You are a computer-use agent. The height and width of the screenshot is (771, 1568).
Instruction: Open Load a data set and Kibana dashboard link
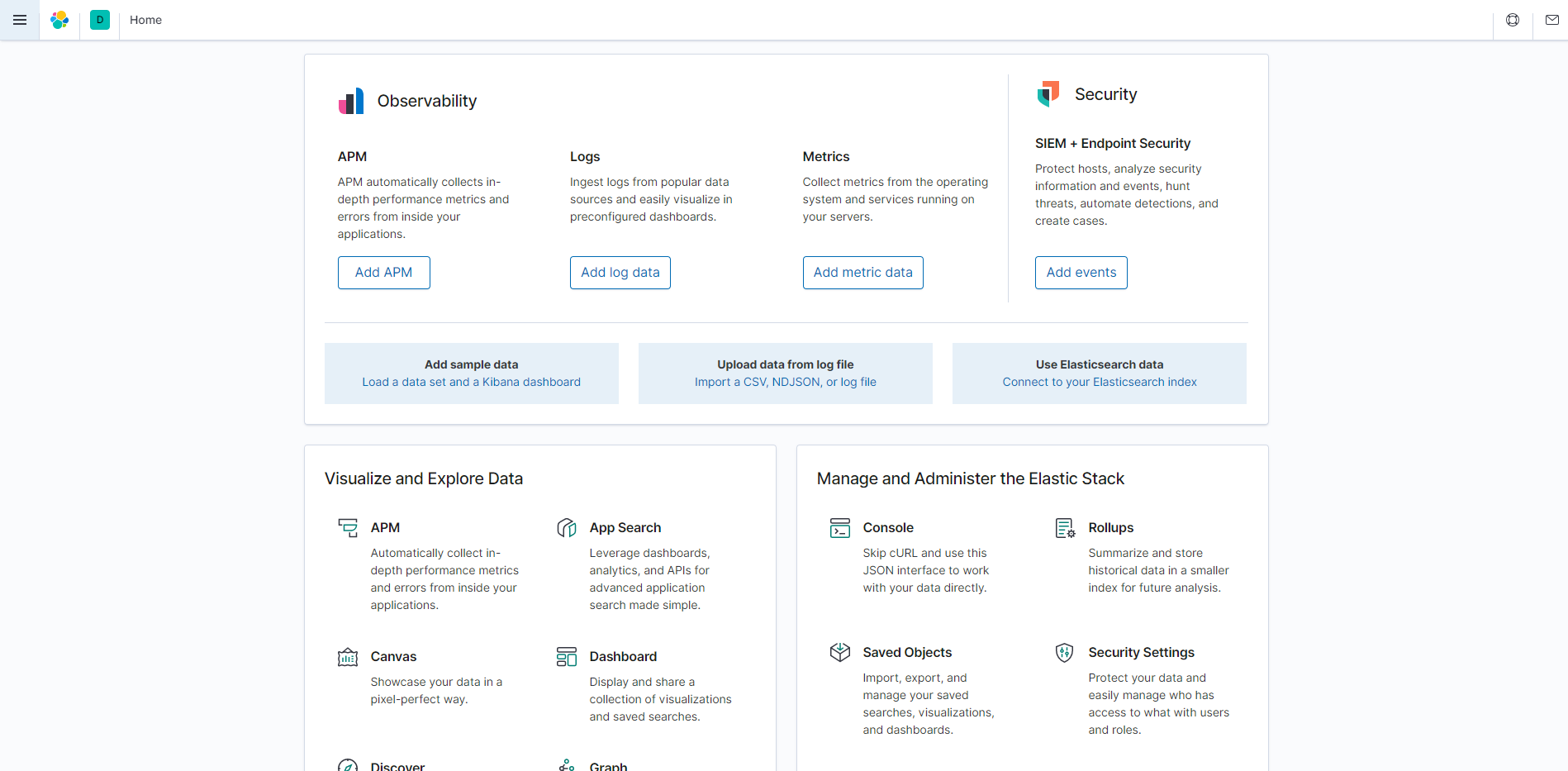(471, 382)
